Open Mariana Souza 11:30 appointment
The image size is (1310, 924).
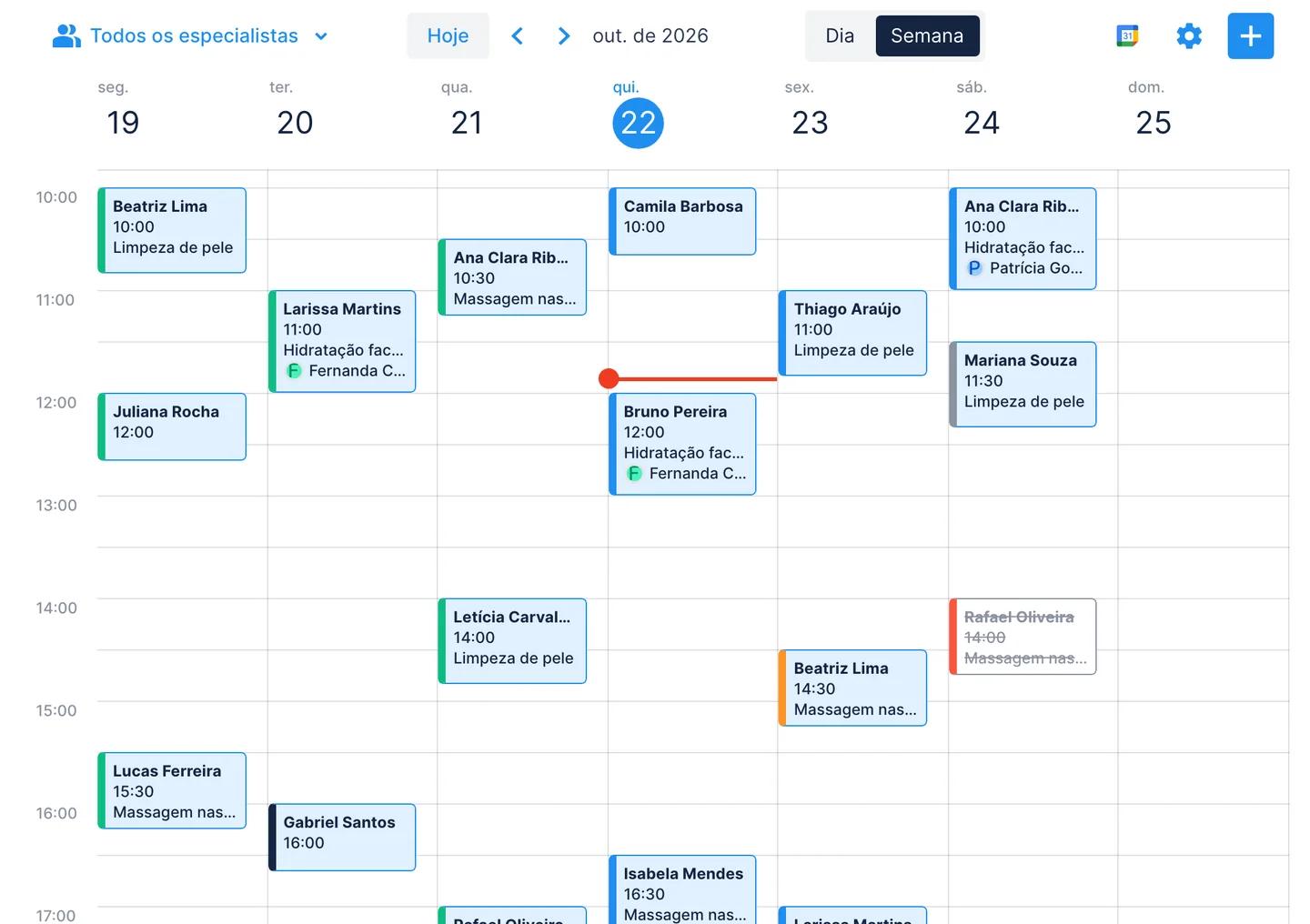tap(1023, 384)
